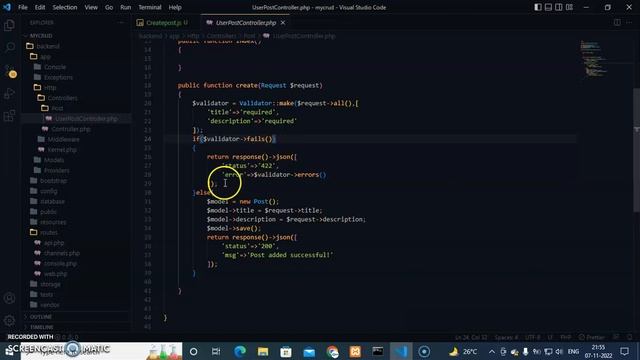Click LF end of line in status bar
The width and height of the screenshot is (640, 360).
(550, 337)
